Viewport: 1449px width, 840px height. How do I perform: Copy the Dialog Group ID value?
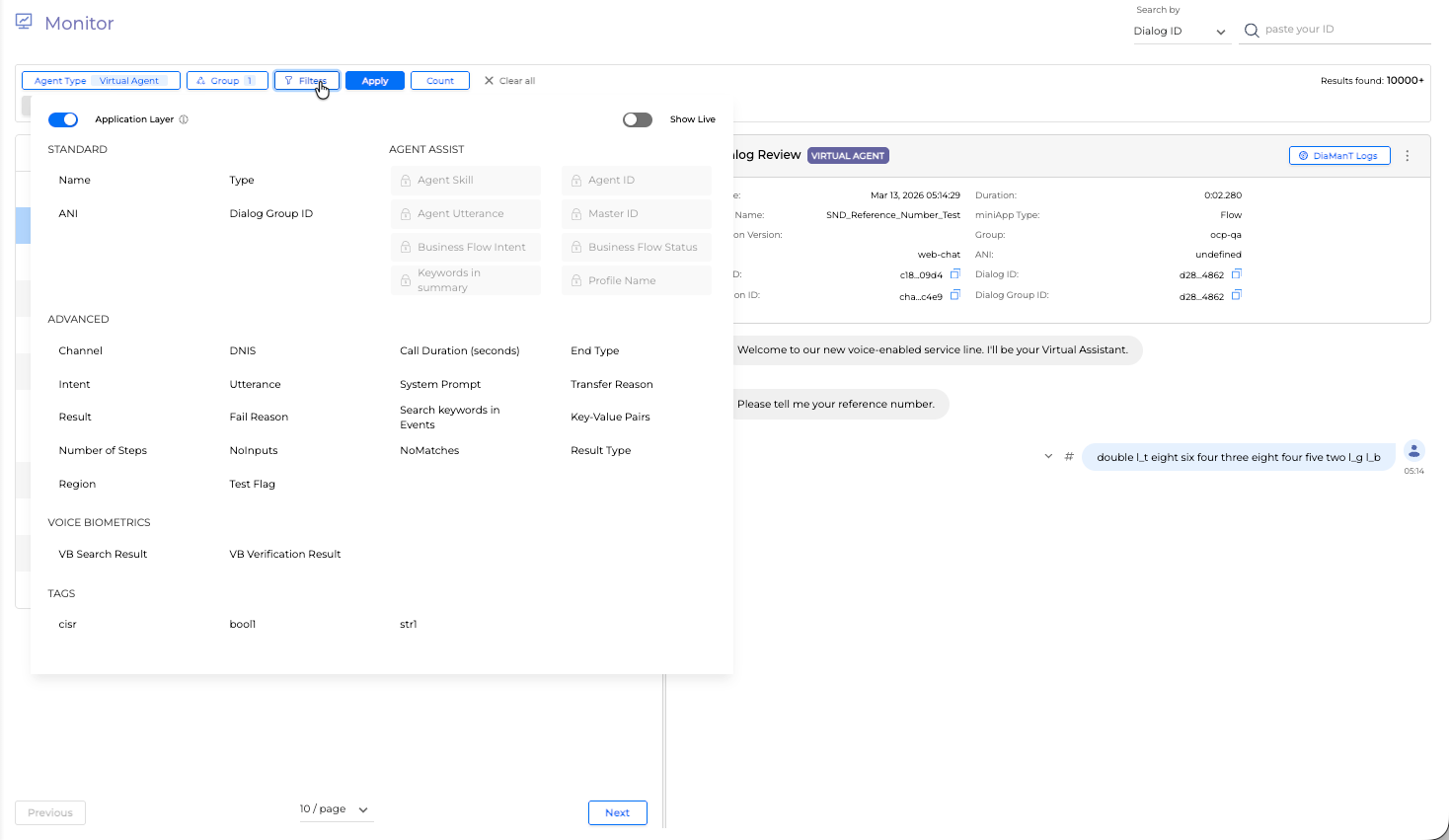point(1236,295)
